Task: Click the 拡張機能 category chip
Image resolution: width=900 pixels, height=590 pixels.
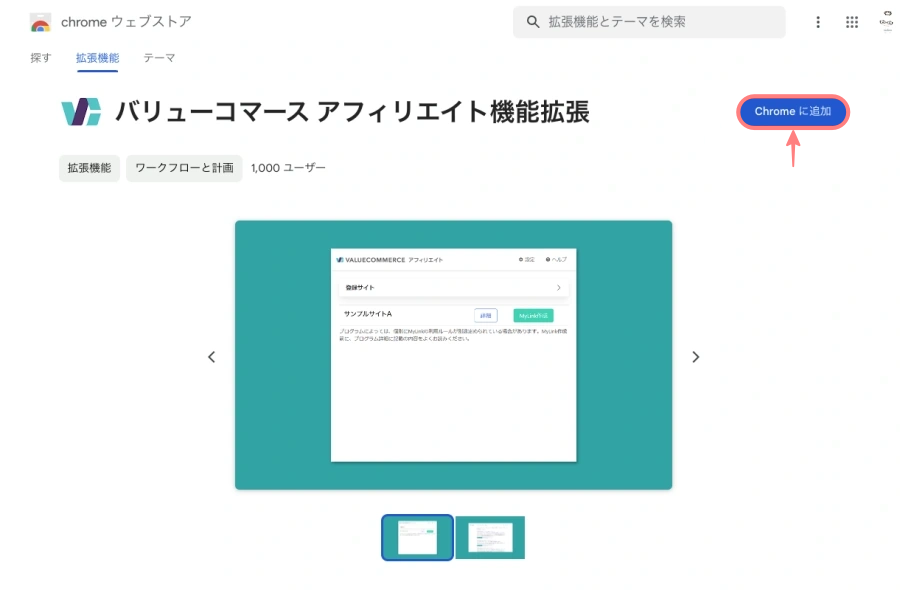Action: [x=90, y=168]
